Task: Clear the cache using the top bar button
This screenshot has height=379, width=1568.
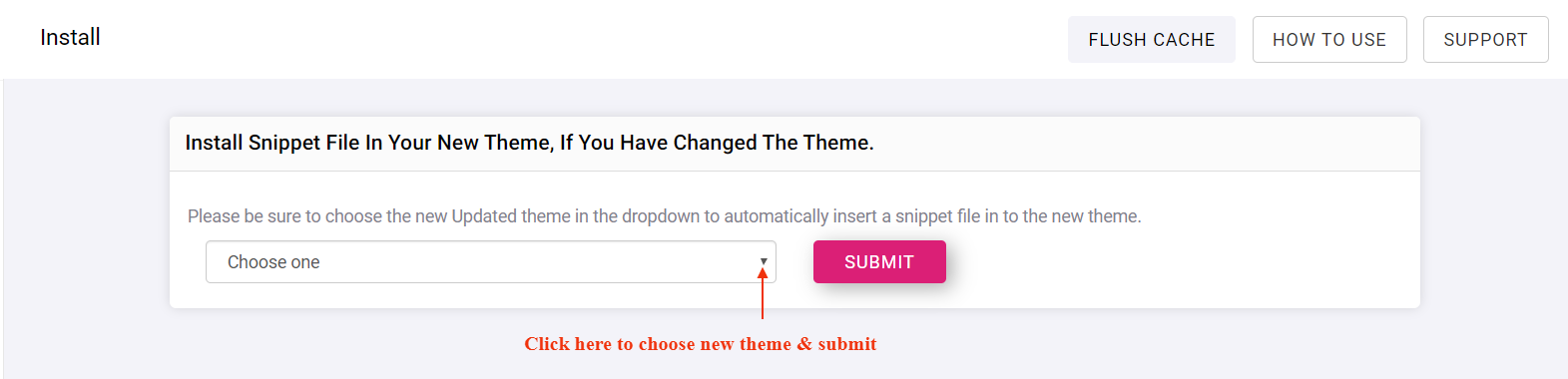Action: click(x=1151, y=40)
